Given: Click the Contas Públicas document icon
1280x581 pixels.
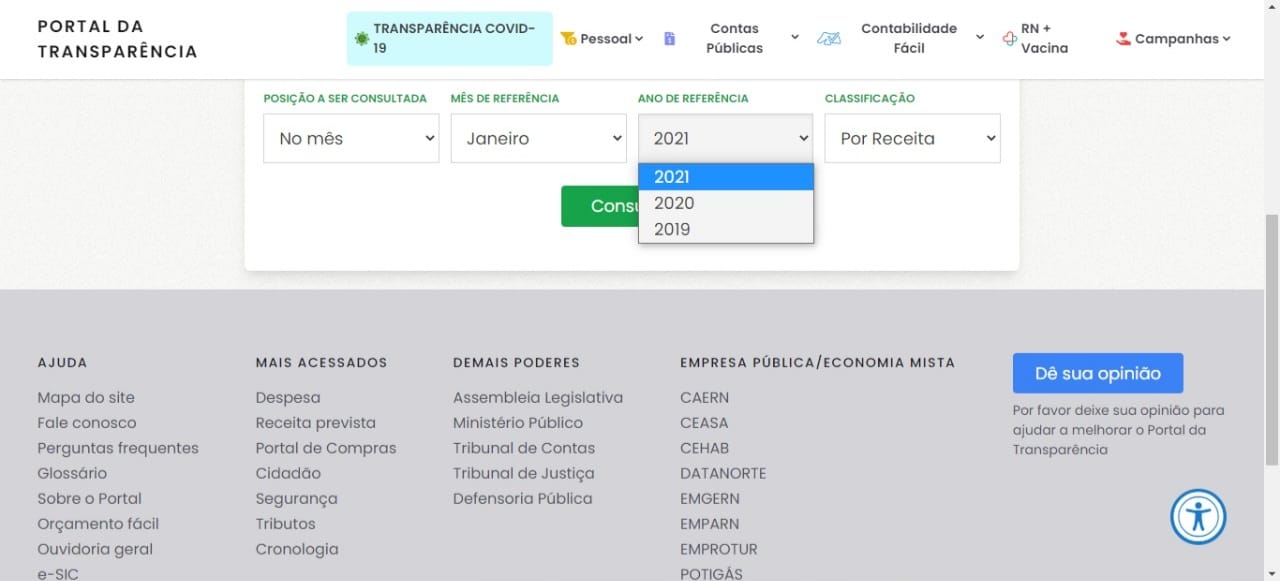Looking at the screenshot, I should click(670, 39).
